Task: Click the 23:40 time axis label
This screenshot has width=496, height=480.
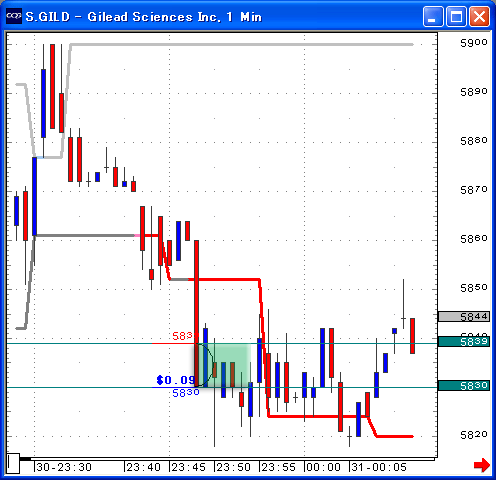Action: (144, 467)
